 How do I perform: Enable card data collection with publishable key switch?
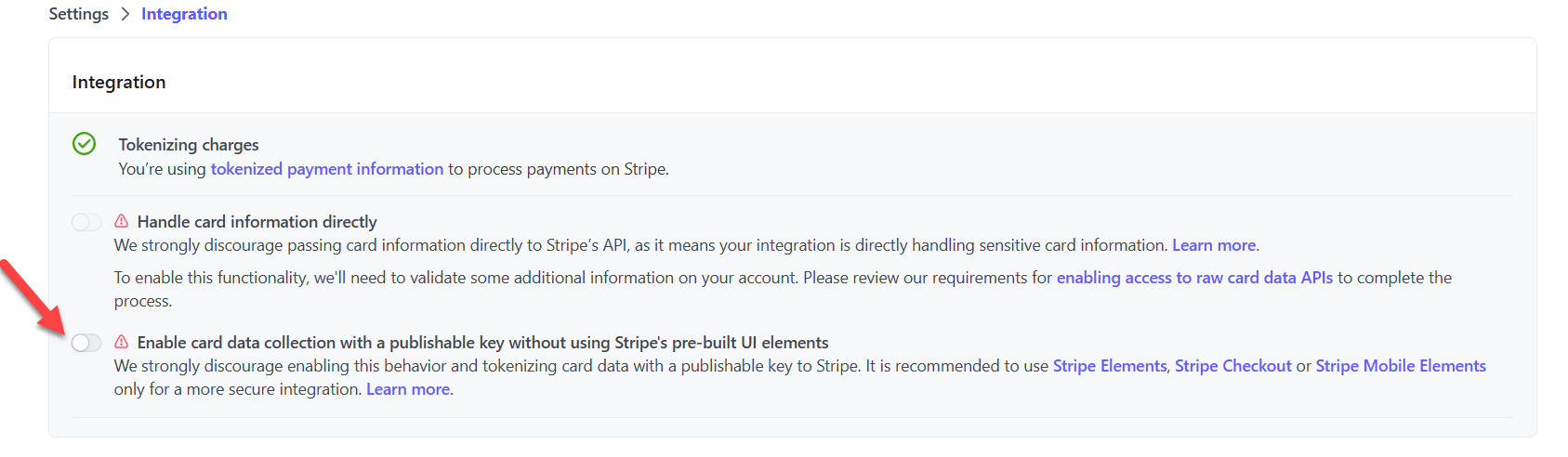(x=86, y=343)
